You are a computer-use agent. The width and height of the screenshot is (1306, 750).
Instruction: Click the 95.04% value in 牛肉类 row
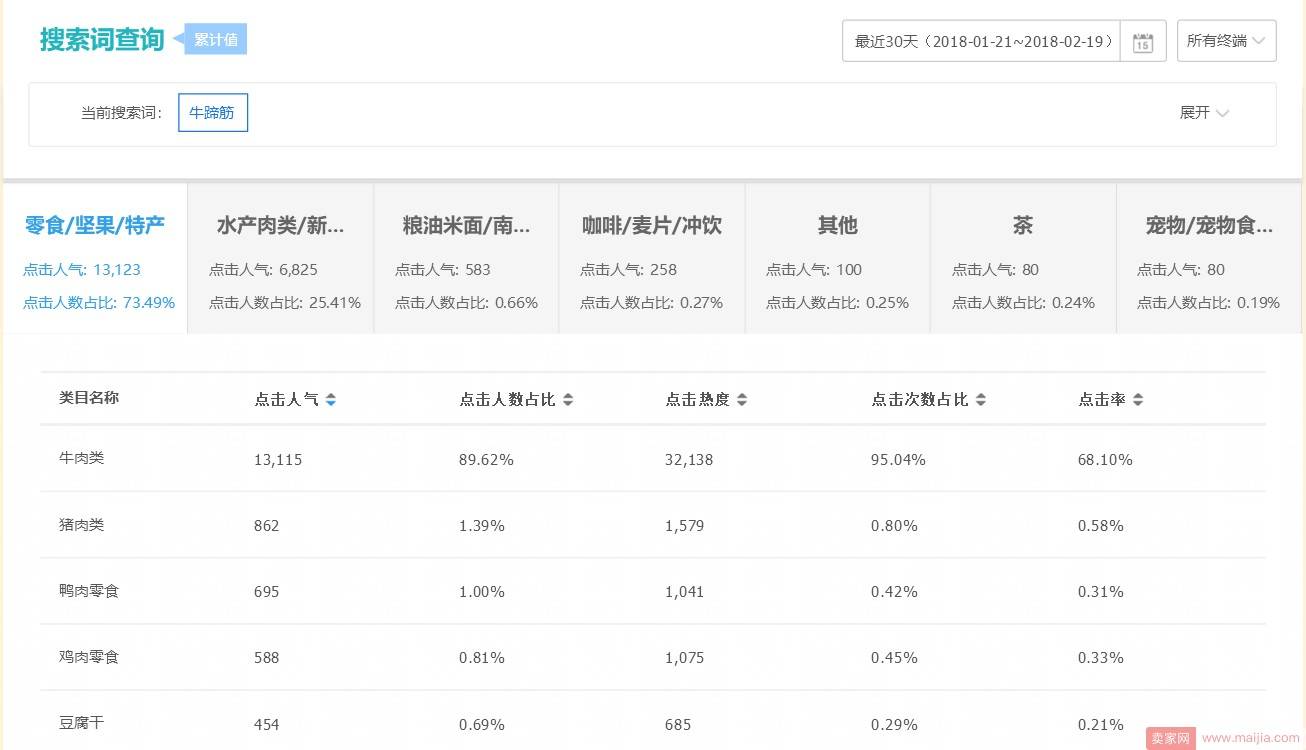(x=898, y=460)
